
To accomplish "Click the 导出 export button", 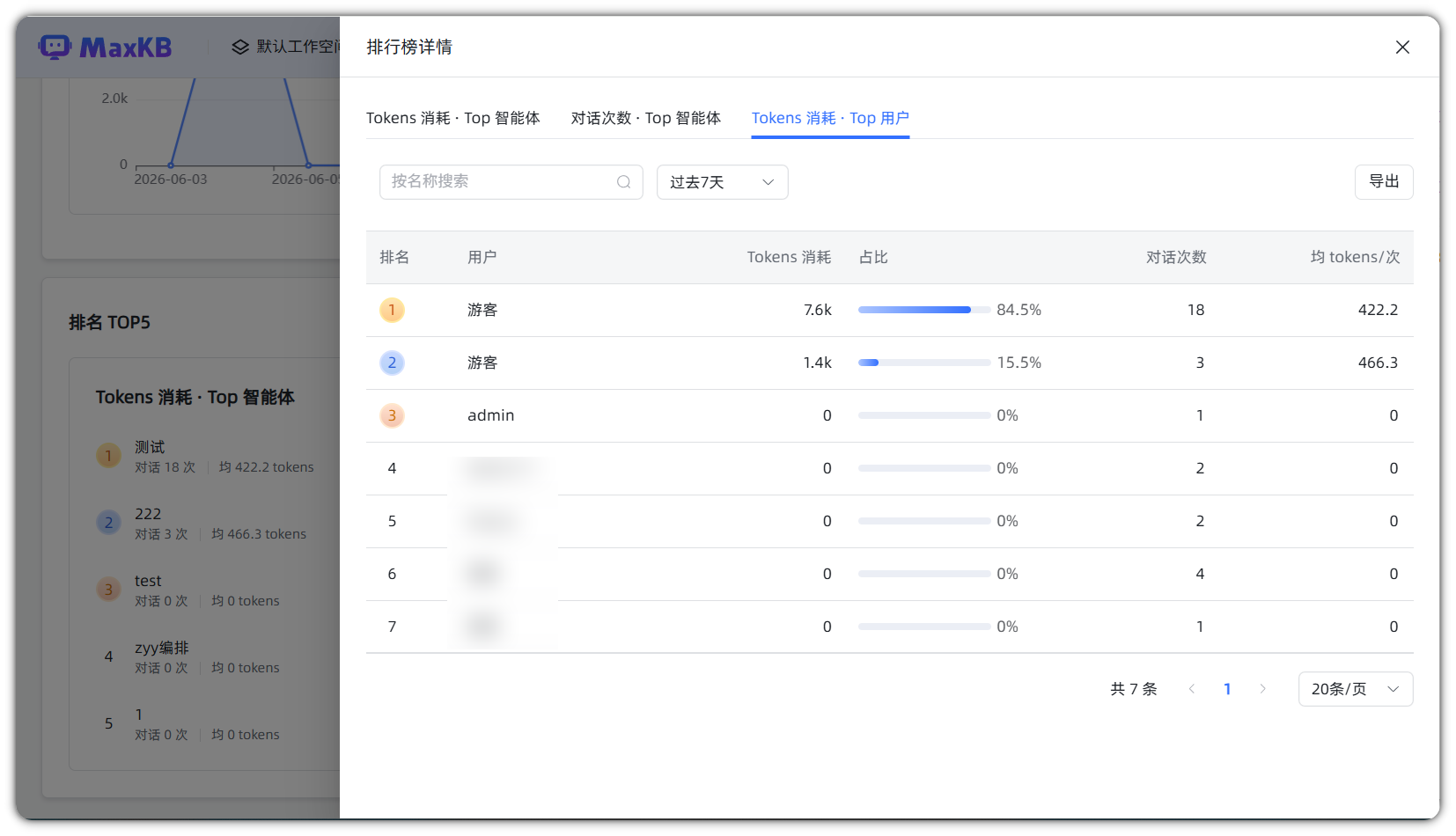I will [1384, 182].
